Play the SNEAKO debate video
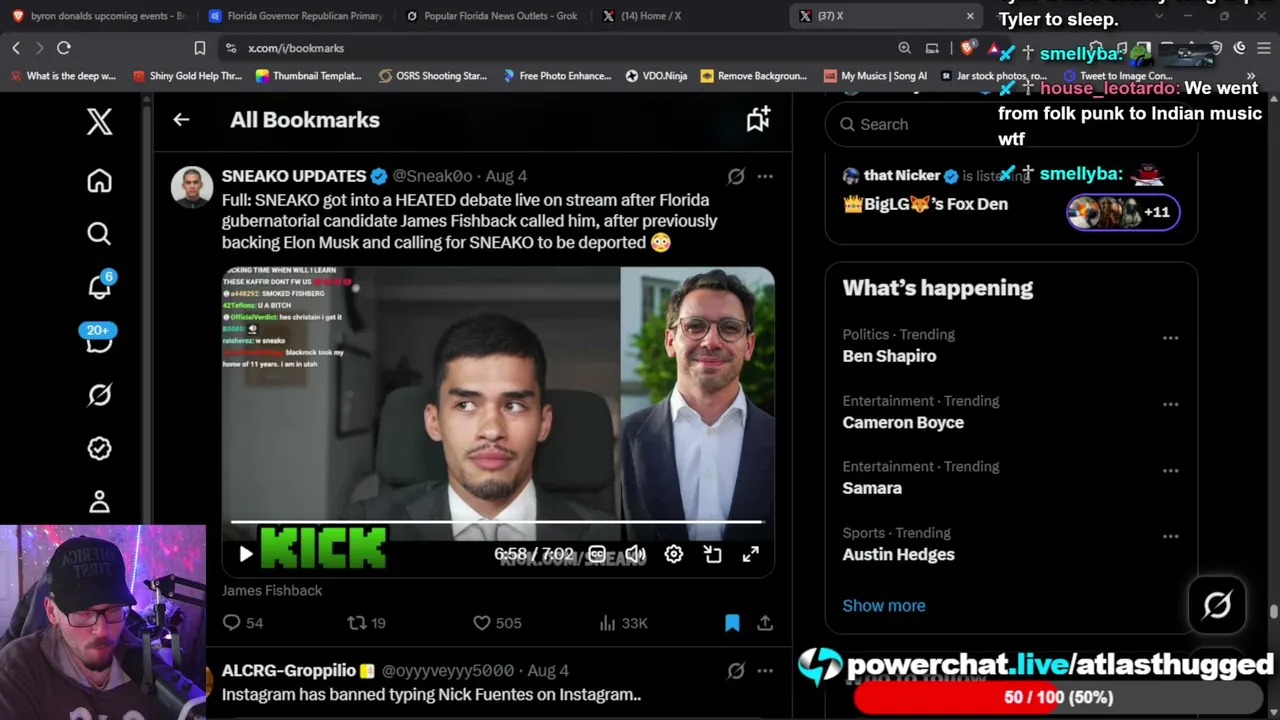The width and height of the screenshot is (1280, 720). (x=246, y=554)
